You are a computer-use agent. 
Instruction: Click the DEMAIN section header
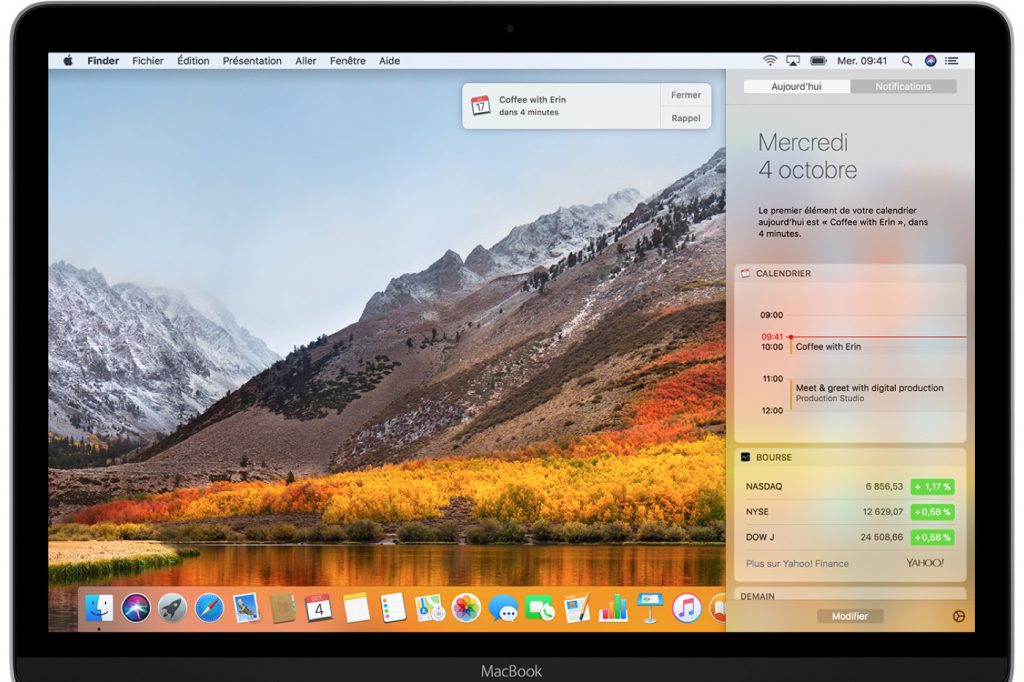coord(850,595)
